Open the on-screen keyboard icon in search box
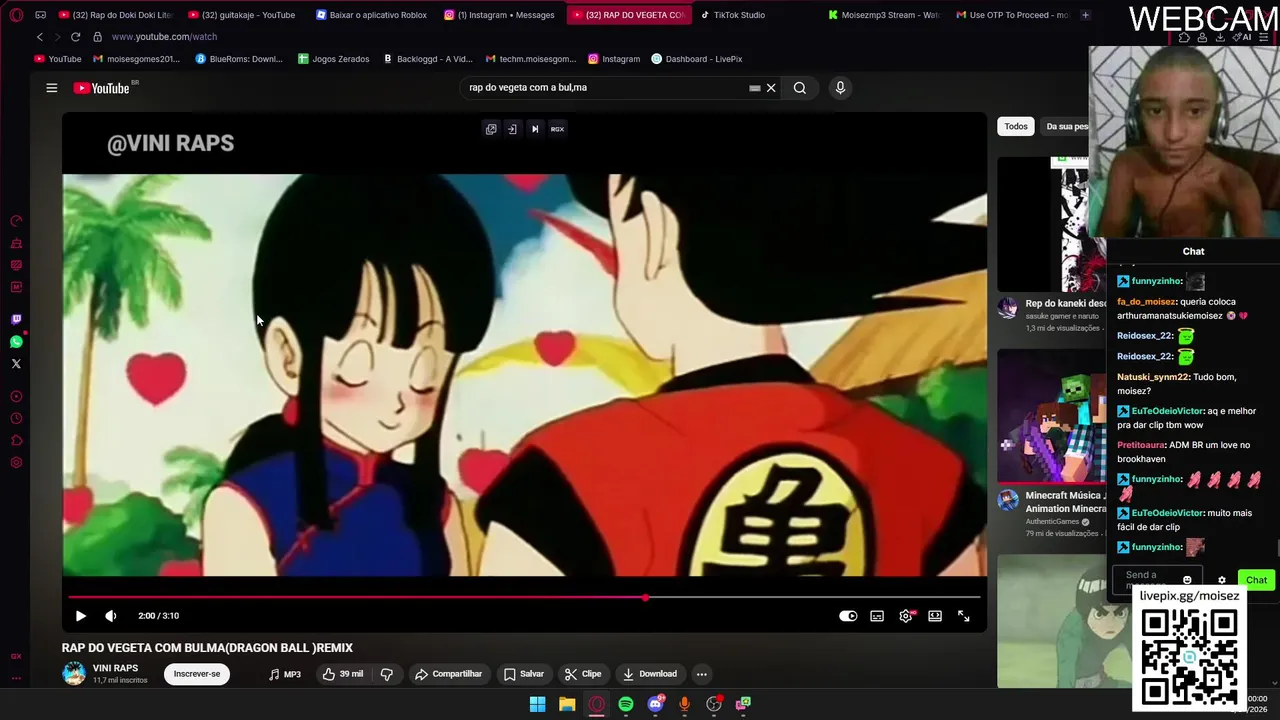1280x720 pixels. (755, 88)
